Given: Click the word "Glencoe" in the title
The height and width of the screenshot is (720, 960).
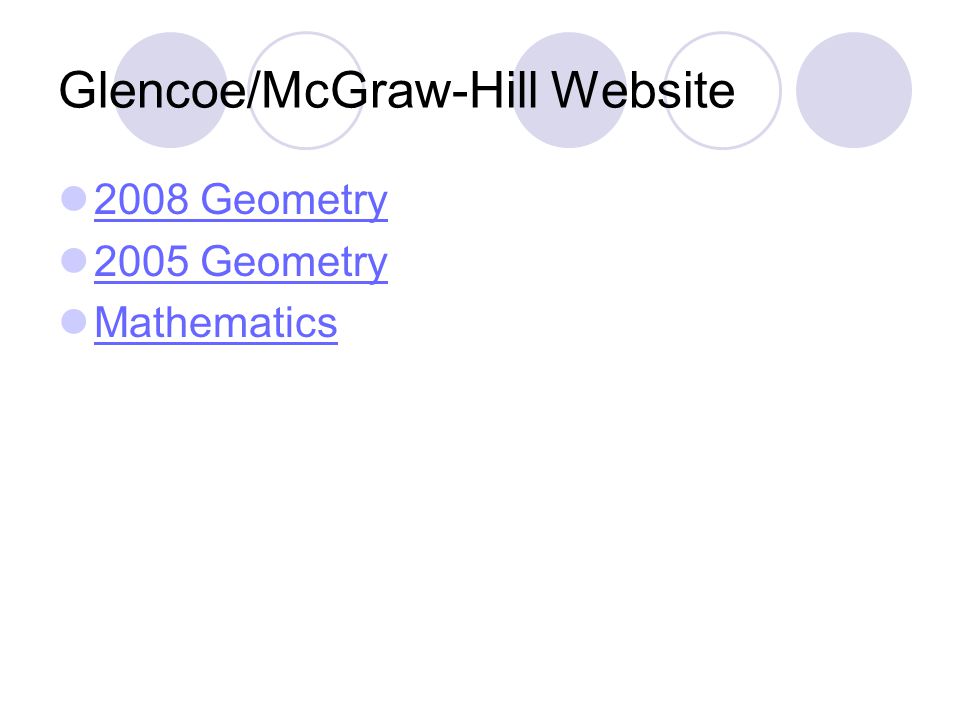Looking at the screenshot, I should (152, 91).
